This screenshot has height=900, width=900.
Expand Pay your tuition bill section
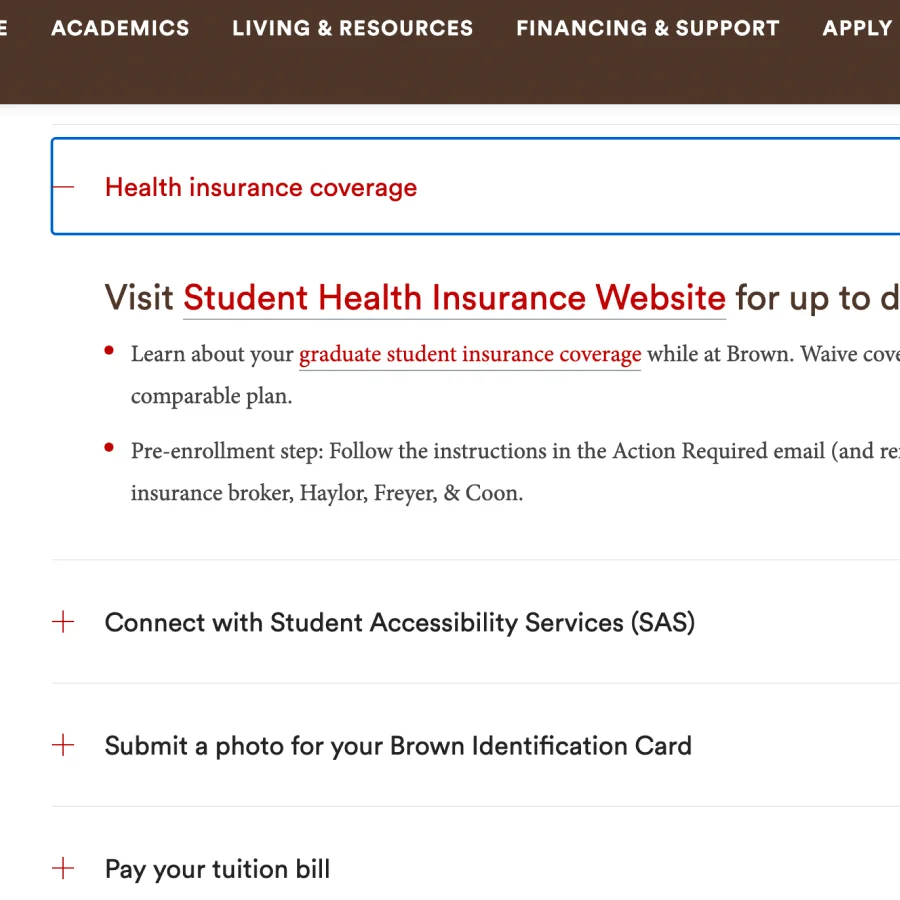pyautogui.click(x=217, y=869)
